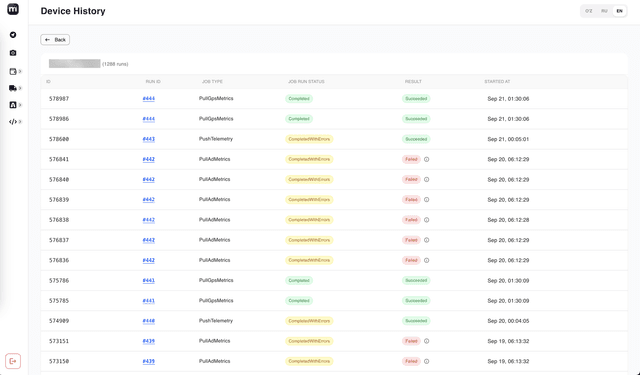Viewport: 640px width, 375px height.
Task: Show failure info for row 576841
Action: click(x=427, y=159)
